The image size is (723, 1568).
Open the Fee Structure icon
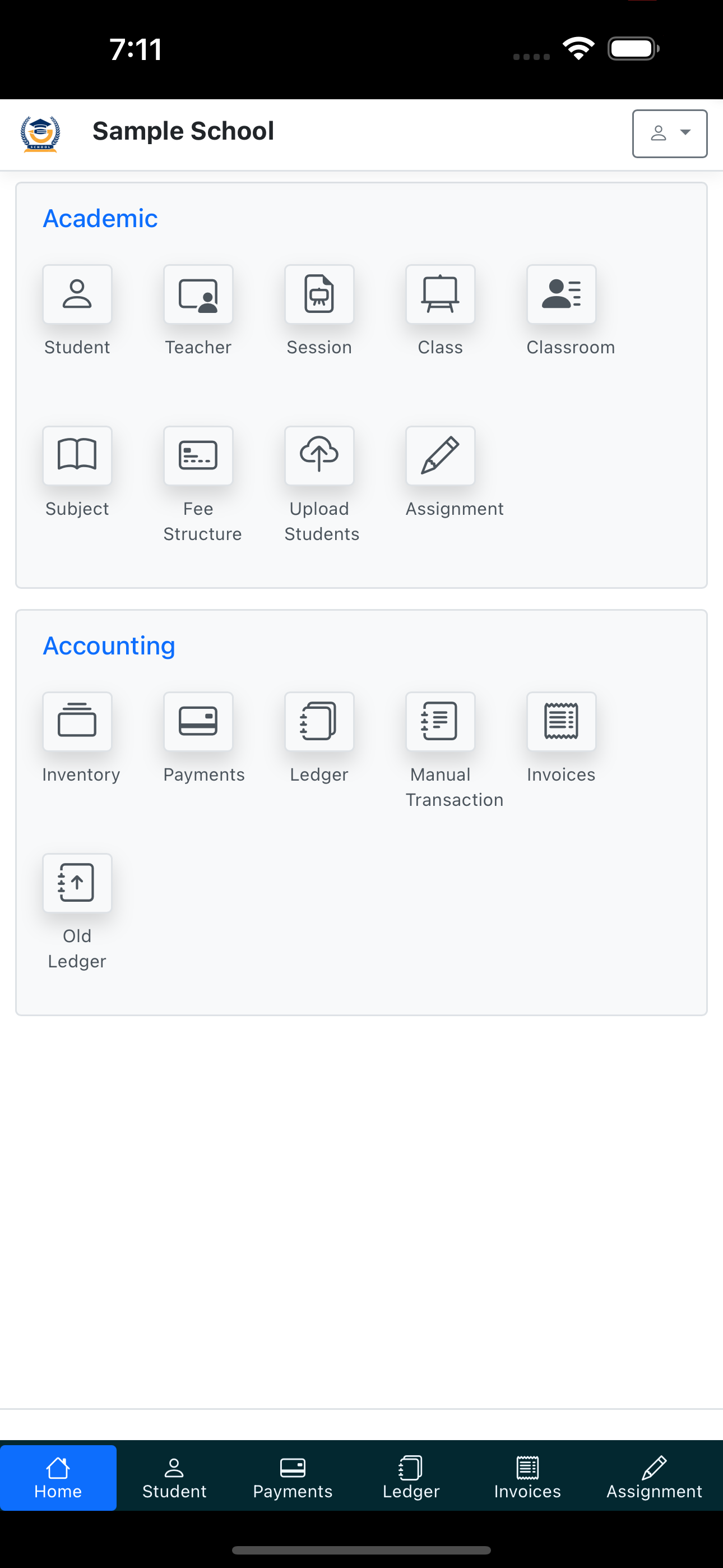[x=198, y=456]
